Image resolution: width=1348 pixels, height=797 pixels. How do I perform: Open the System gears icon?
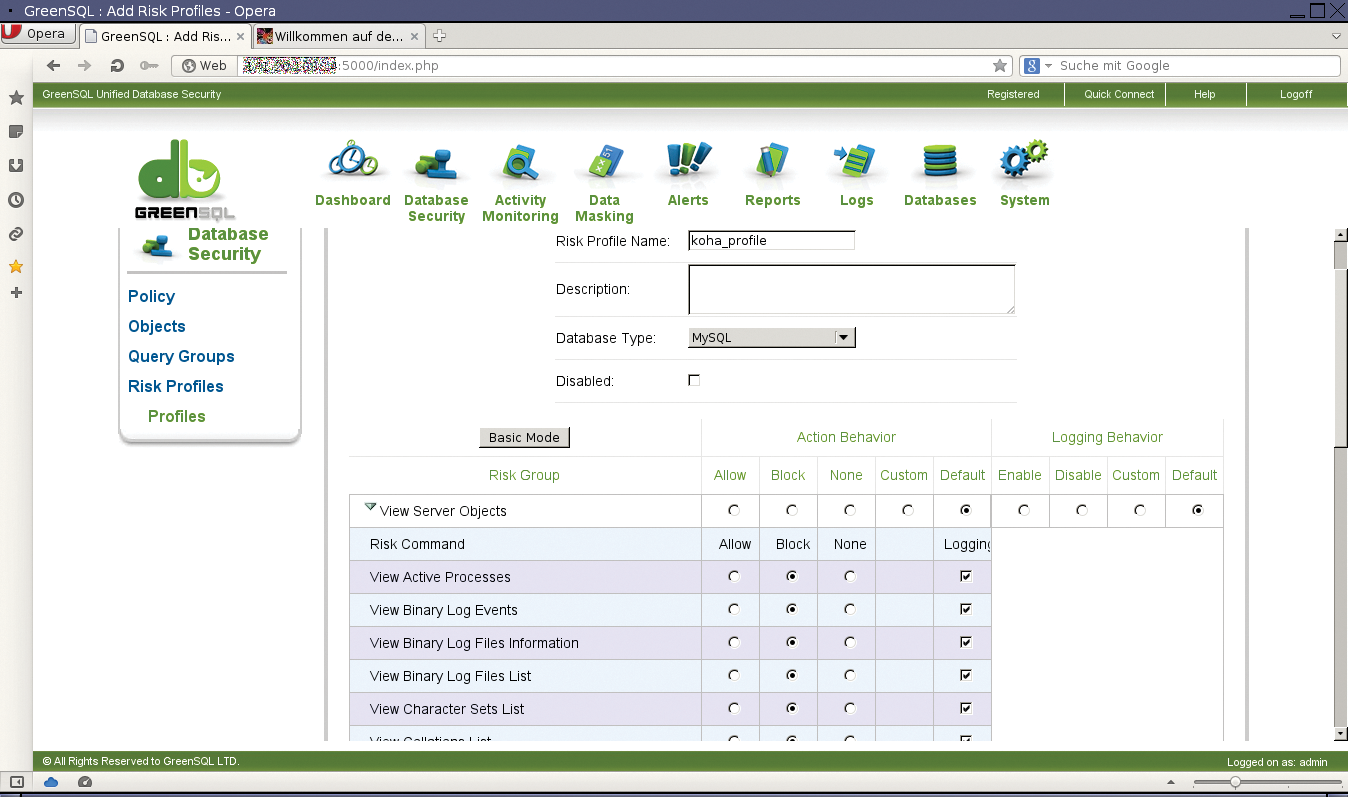(1024, 160)
